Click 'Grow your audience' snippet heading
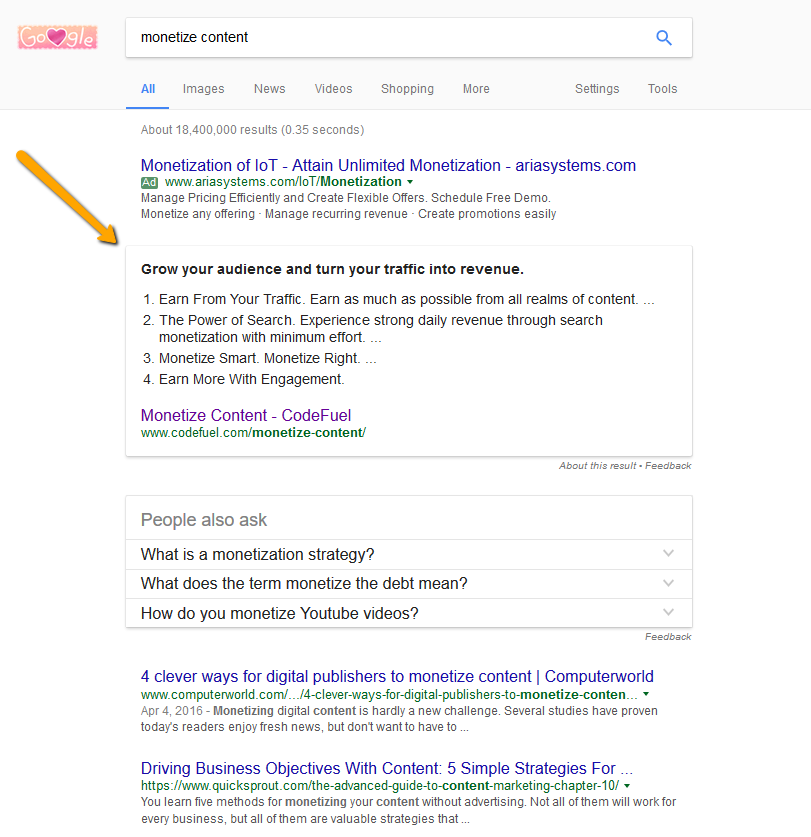Image resolution: width=811 pixels, height=837 pixels. tap(332, 269)
